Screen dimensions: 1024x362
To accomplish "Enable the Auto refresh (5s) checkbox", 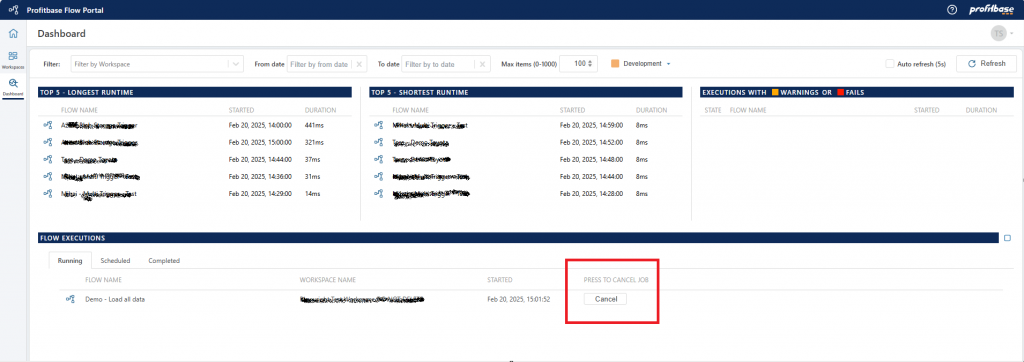I will click(889, 64).
